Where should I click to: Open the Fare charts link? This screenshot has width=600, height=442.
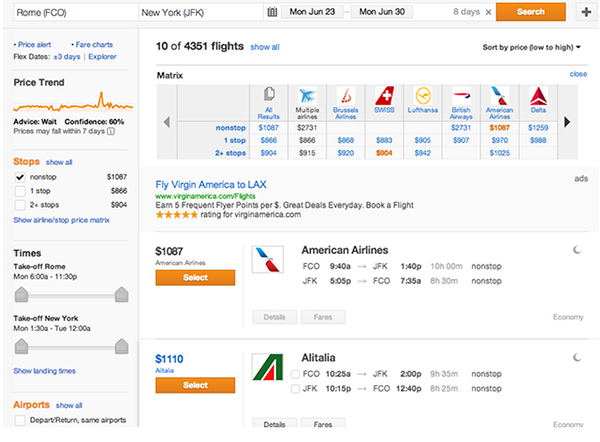pos(94,45)
